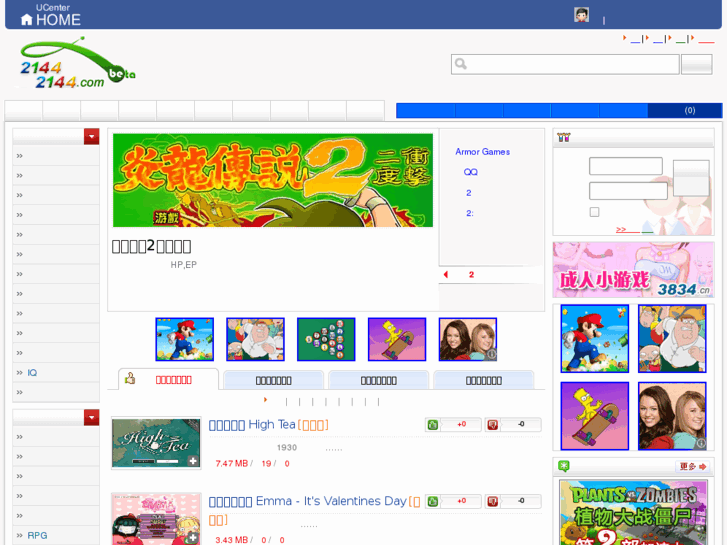Focus the username field in the login panel
This screenshot has width=727, height=545.
(x=625, y=166)
